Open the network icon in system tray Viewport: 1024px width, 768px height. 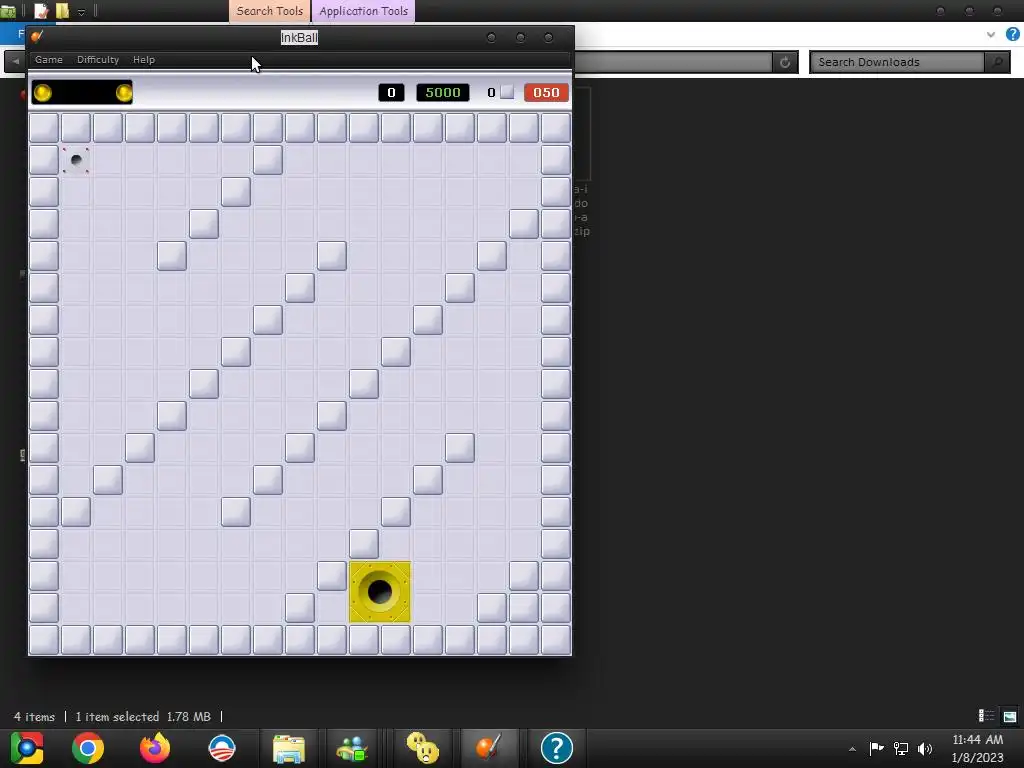(901, 748)
